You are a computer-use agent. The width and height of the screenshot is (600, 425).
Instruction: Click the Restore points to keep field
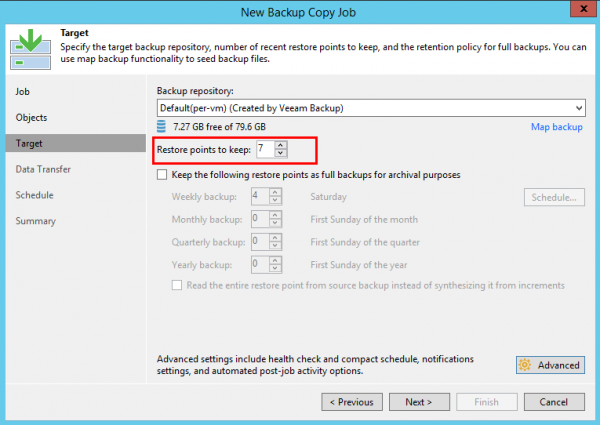264,149
